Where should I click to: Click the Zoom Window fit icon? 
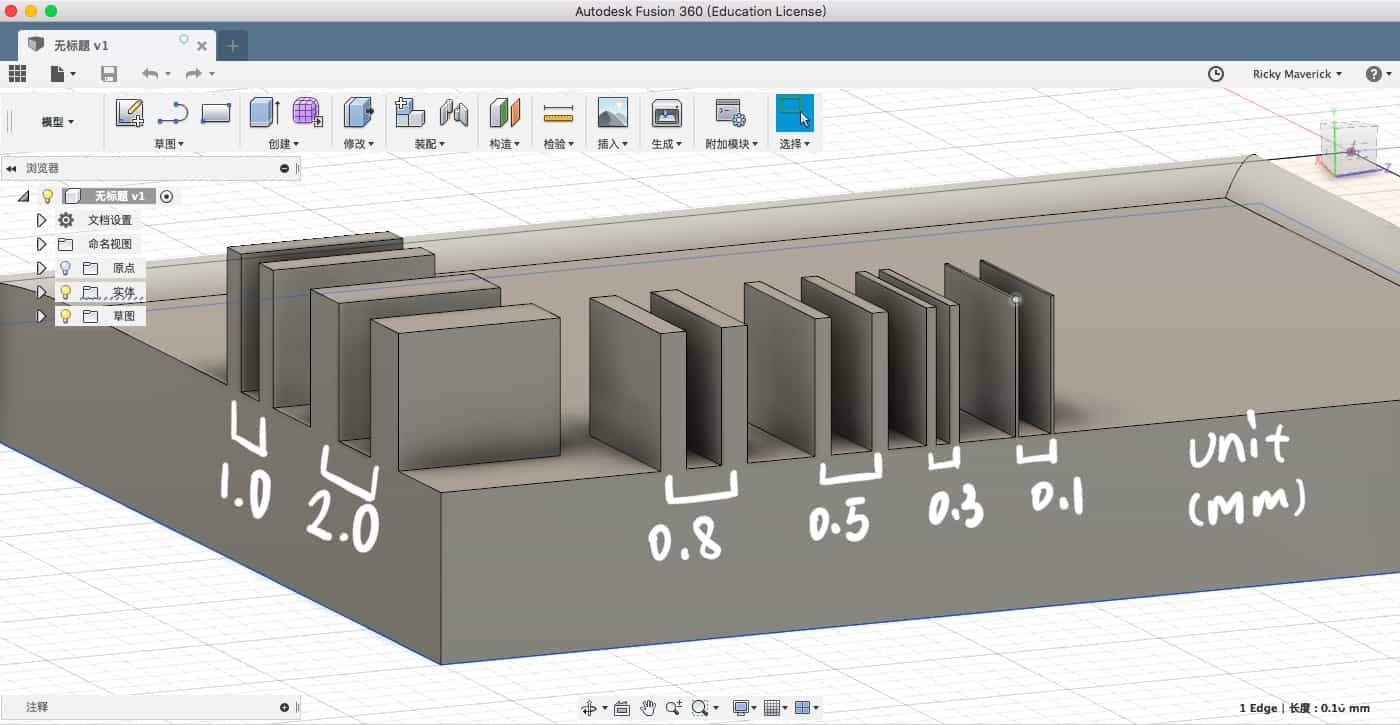[x=699, y=708]
